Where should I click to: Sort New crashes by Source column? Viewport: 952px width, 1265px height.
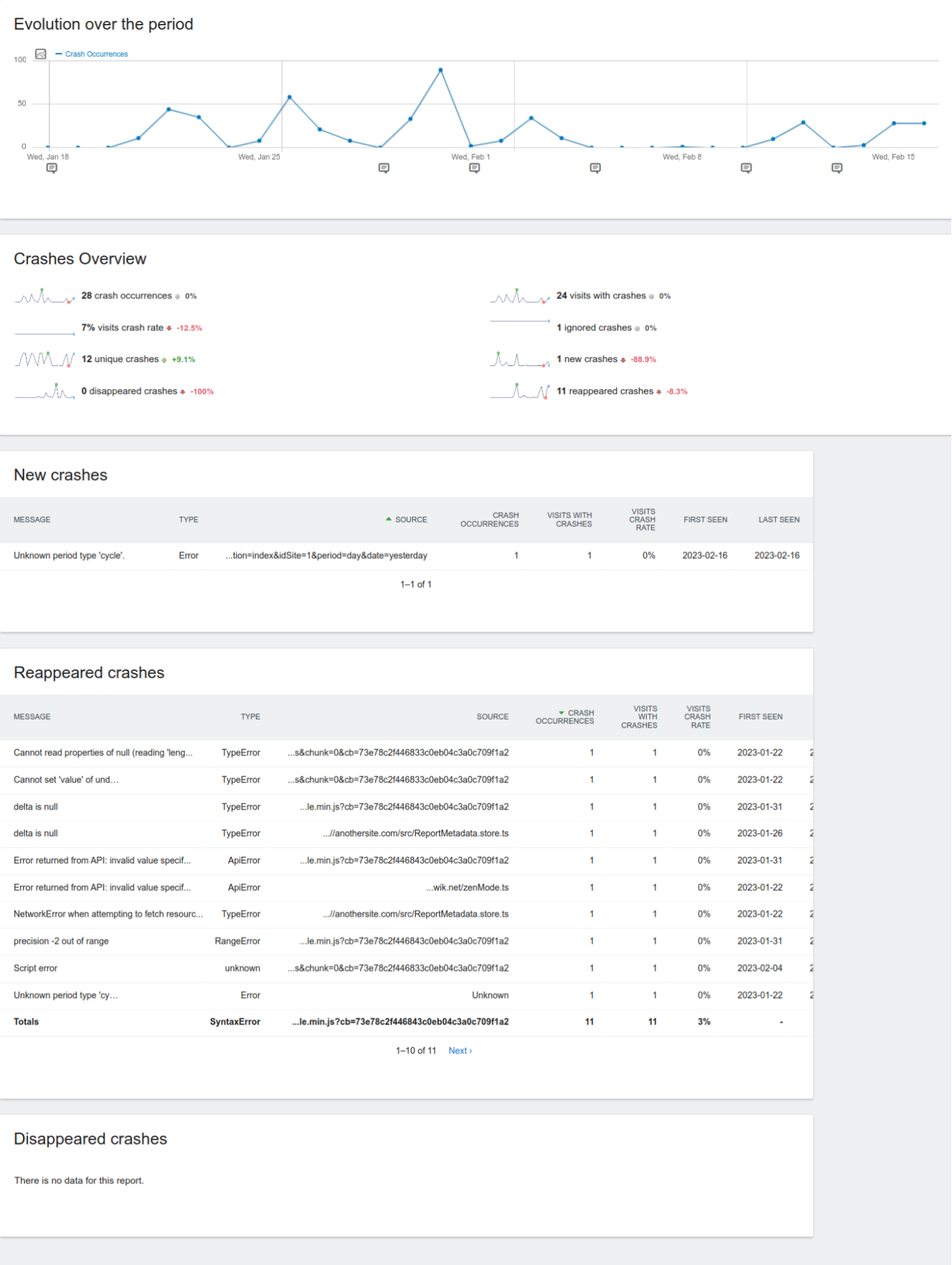pos(406,520)
